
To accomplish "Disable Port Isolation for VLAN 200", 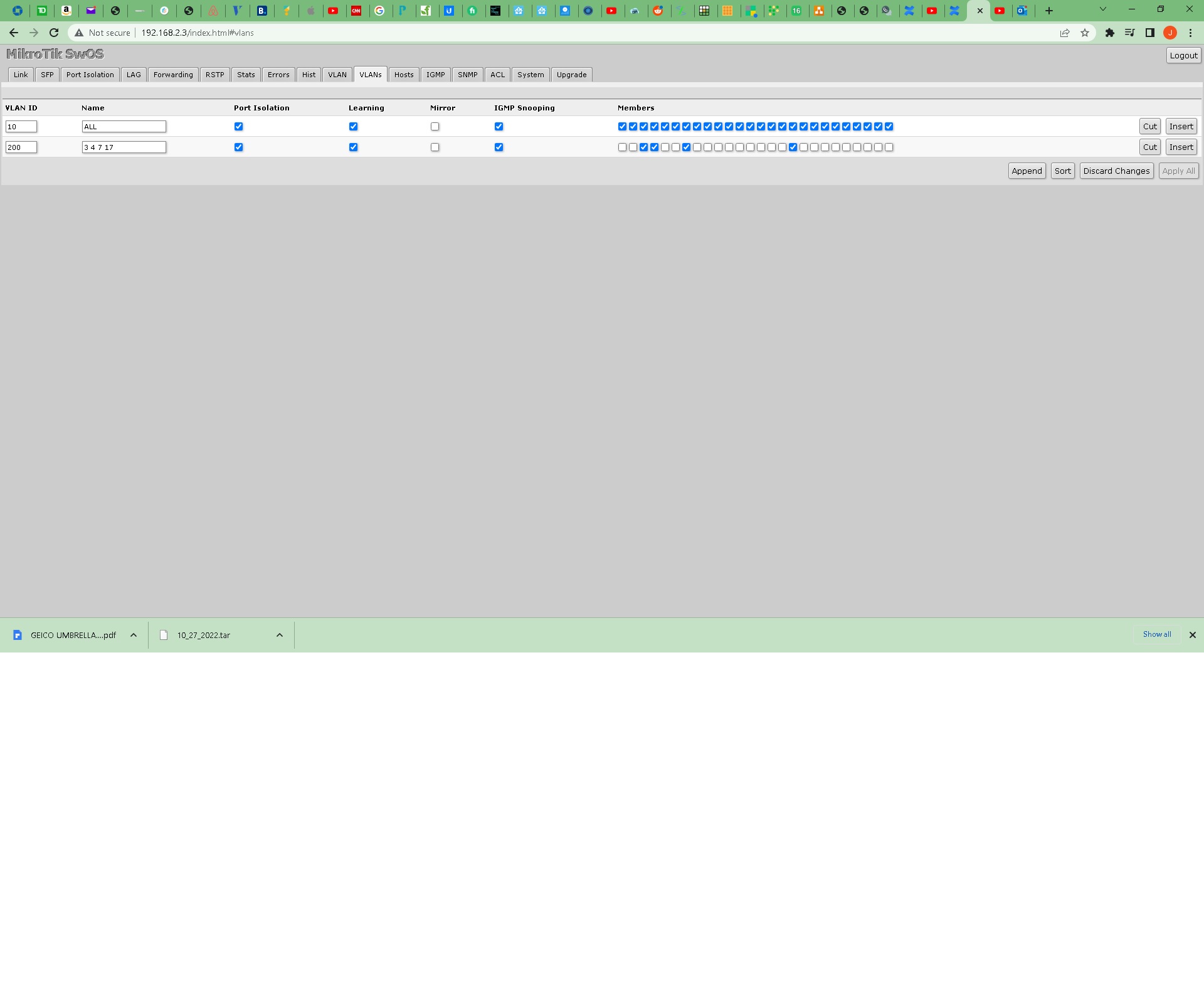I will (x=238, y=147).
